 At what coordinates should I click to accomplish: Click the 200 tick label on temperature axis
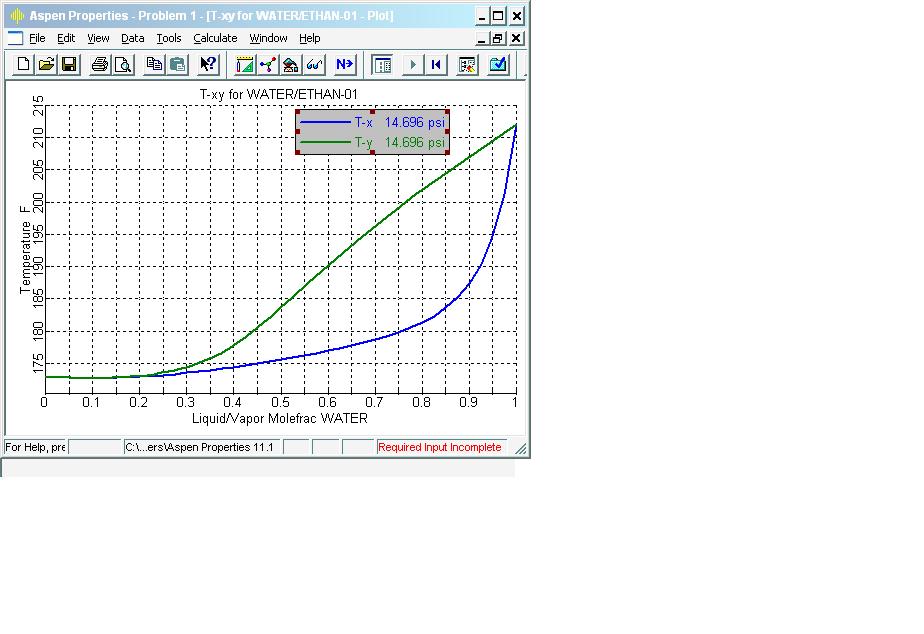[x=38, y=202]
